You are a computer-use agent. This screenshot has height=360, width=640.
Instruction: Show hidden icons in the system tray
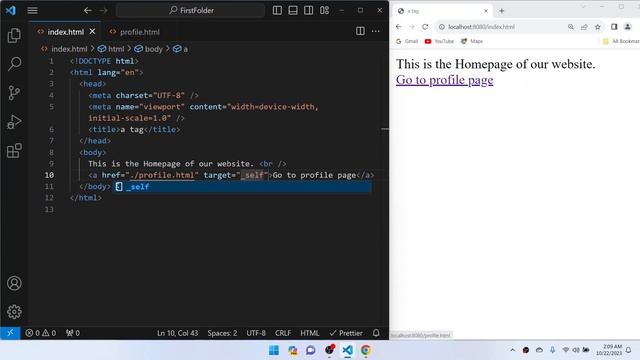coord(512,350)
